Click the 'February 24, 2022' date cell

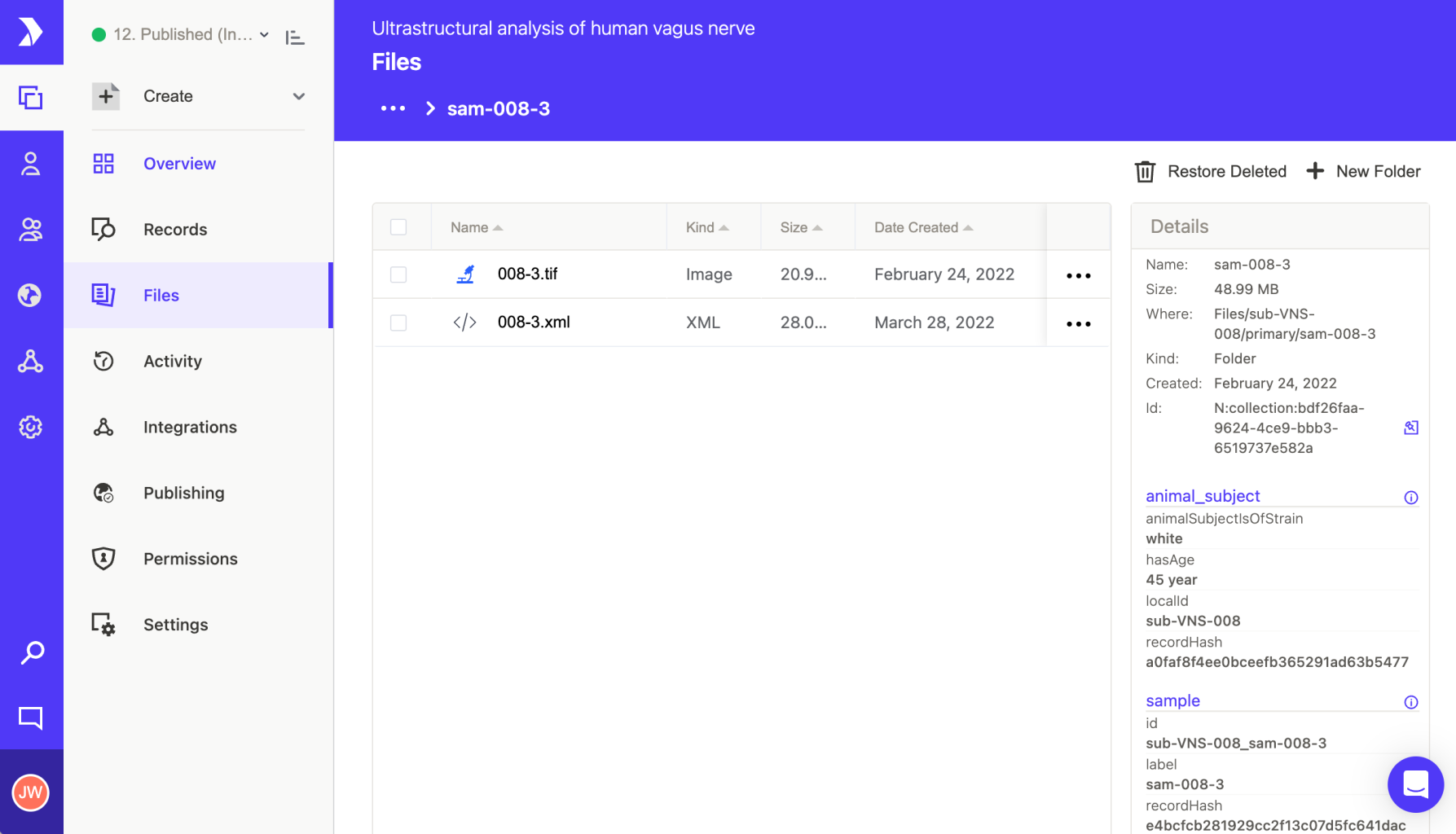click(944, 274)
